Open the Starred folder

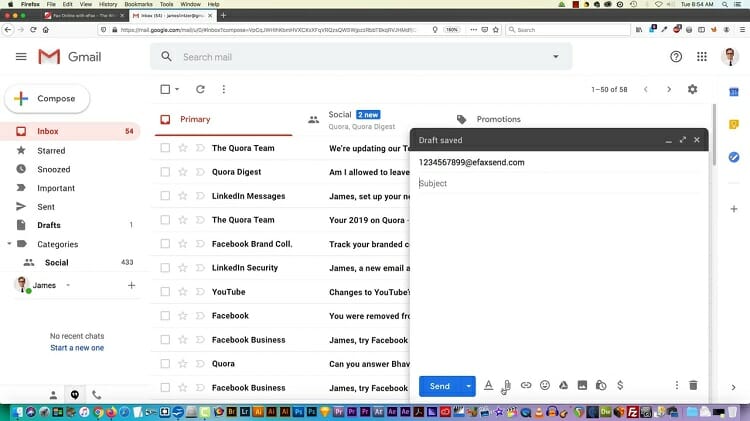(x=71, y=150)
